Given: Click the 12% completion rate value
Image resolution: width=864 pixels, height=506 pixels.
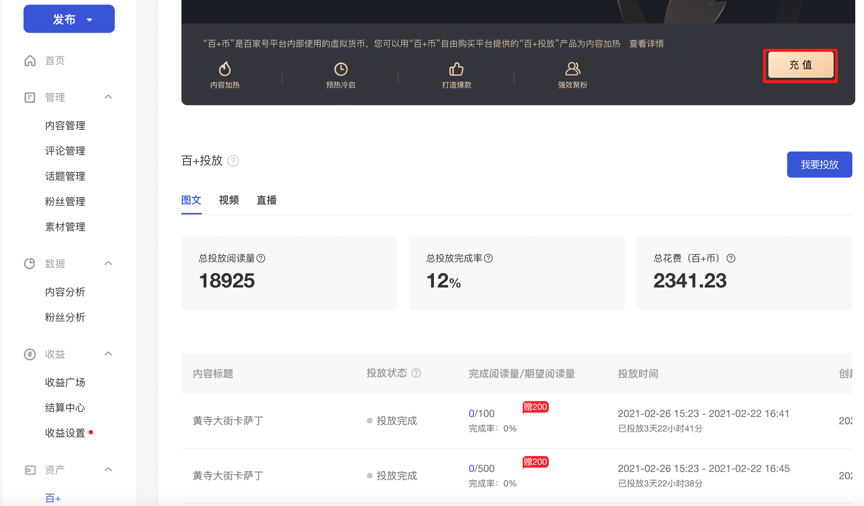Looking at the screenshot, I should pyautogui.click(x=443, y=281).
